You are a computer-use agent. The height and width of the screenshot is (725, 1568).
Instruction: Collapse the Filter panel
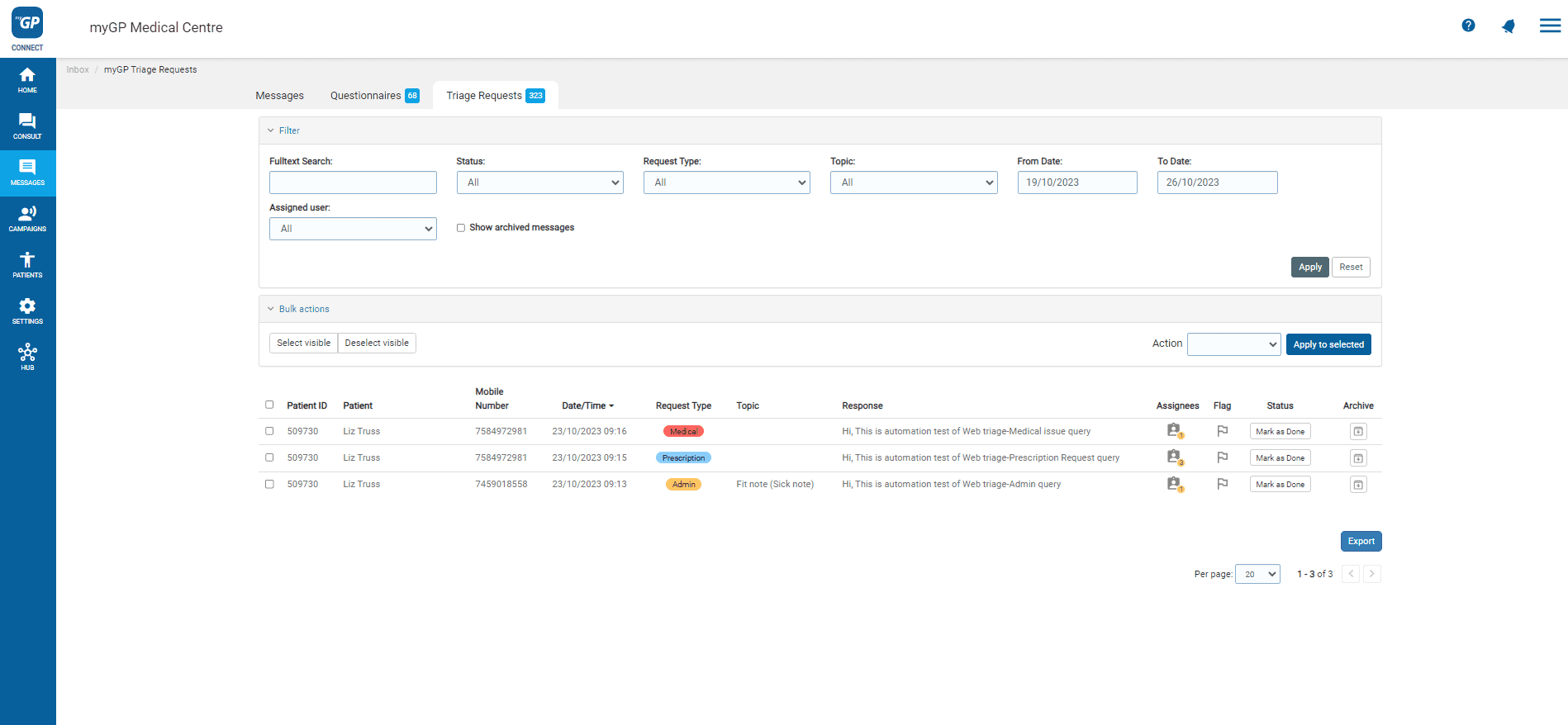283,130
